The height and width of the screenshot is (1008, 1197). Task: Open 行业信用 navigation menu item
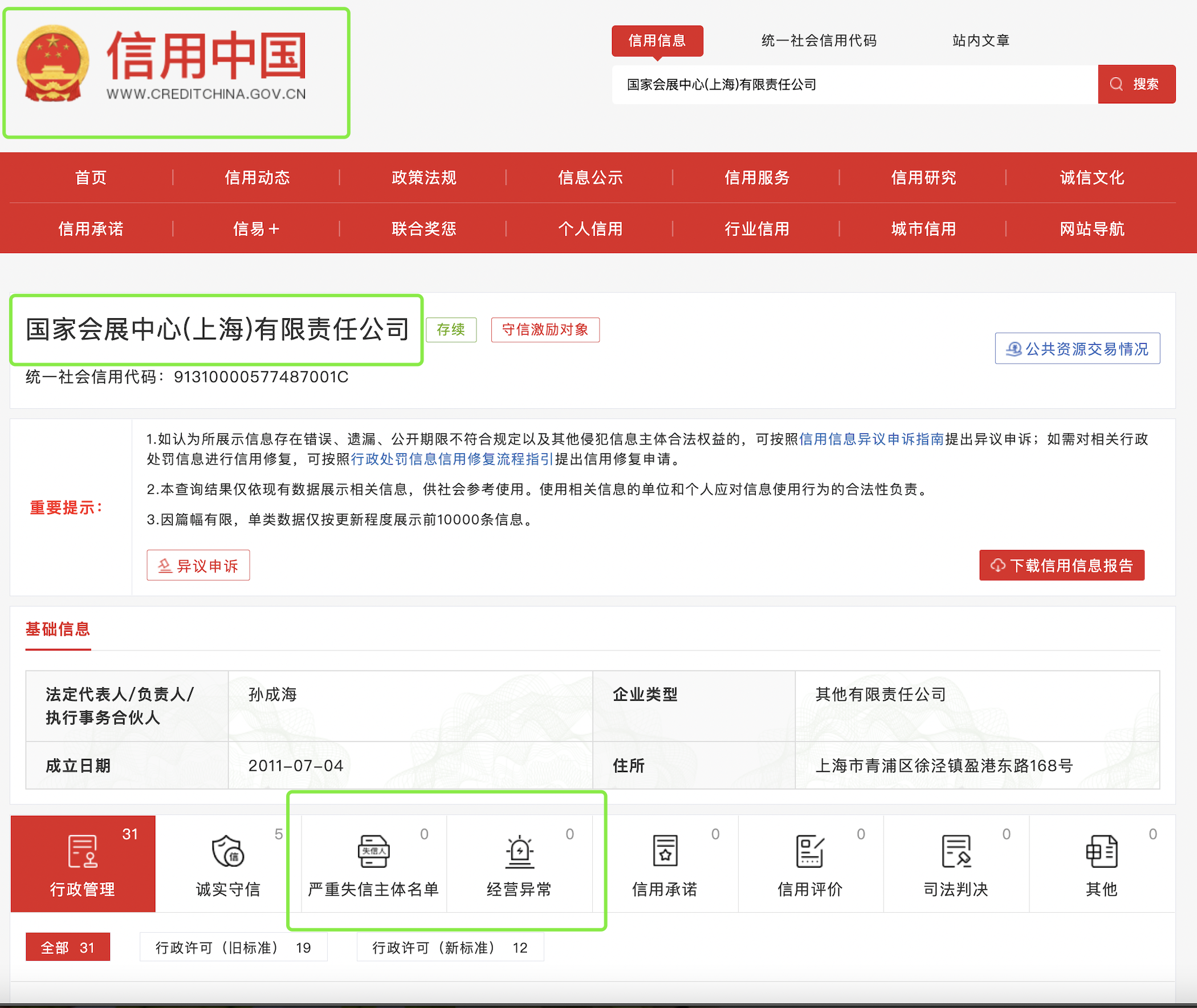point(757,229)
